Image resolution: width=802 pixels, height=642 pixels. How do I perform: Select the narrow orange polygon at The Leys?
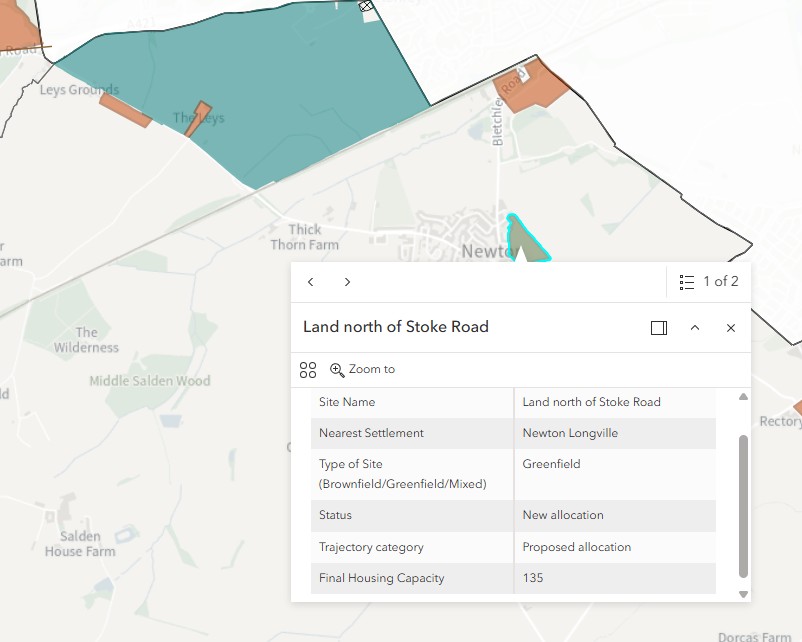[198, 119]
